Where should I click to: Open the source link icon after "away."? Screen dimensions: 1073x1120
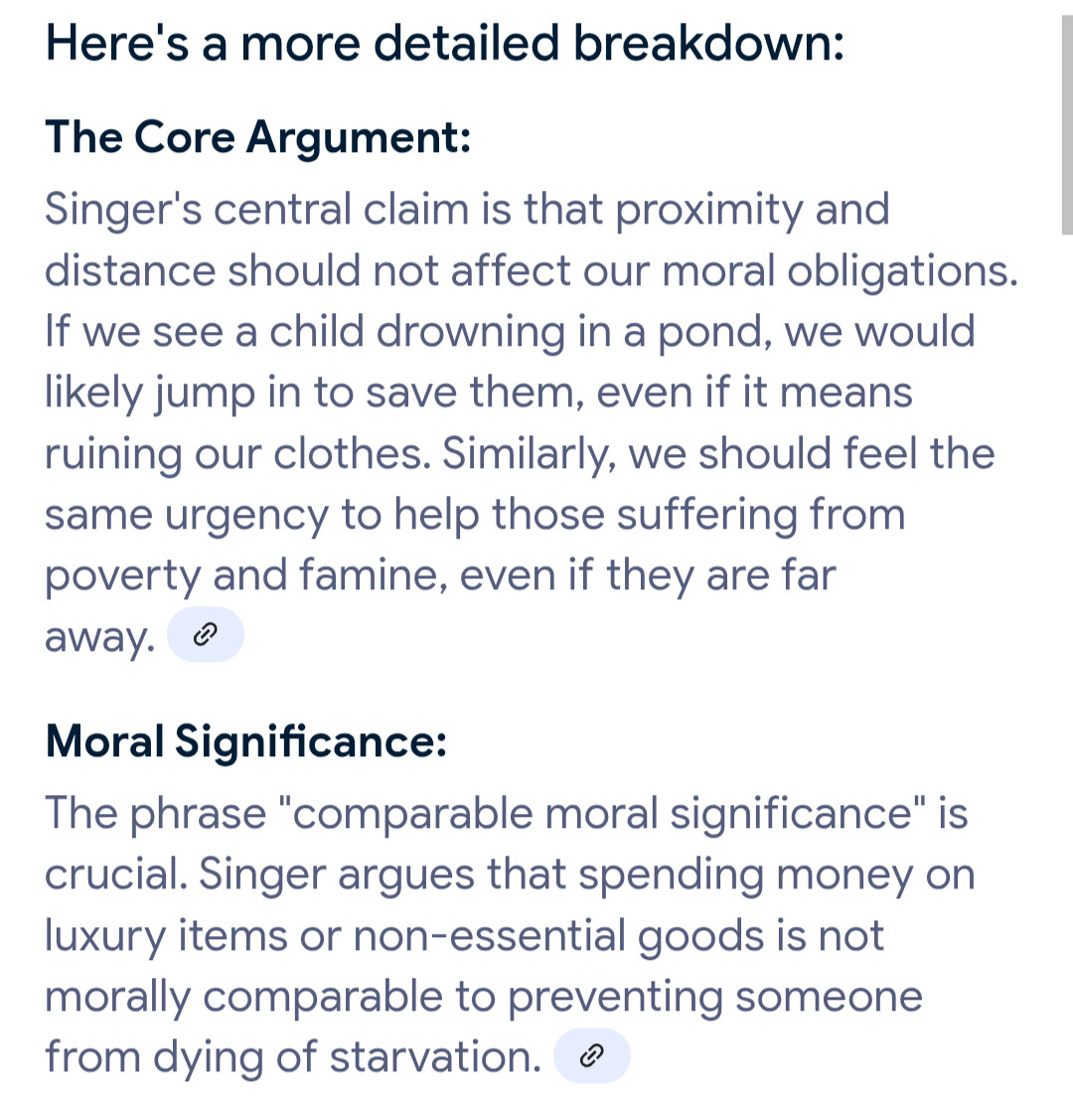[x=206, y=634]
